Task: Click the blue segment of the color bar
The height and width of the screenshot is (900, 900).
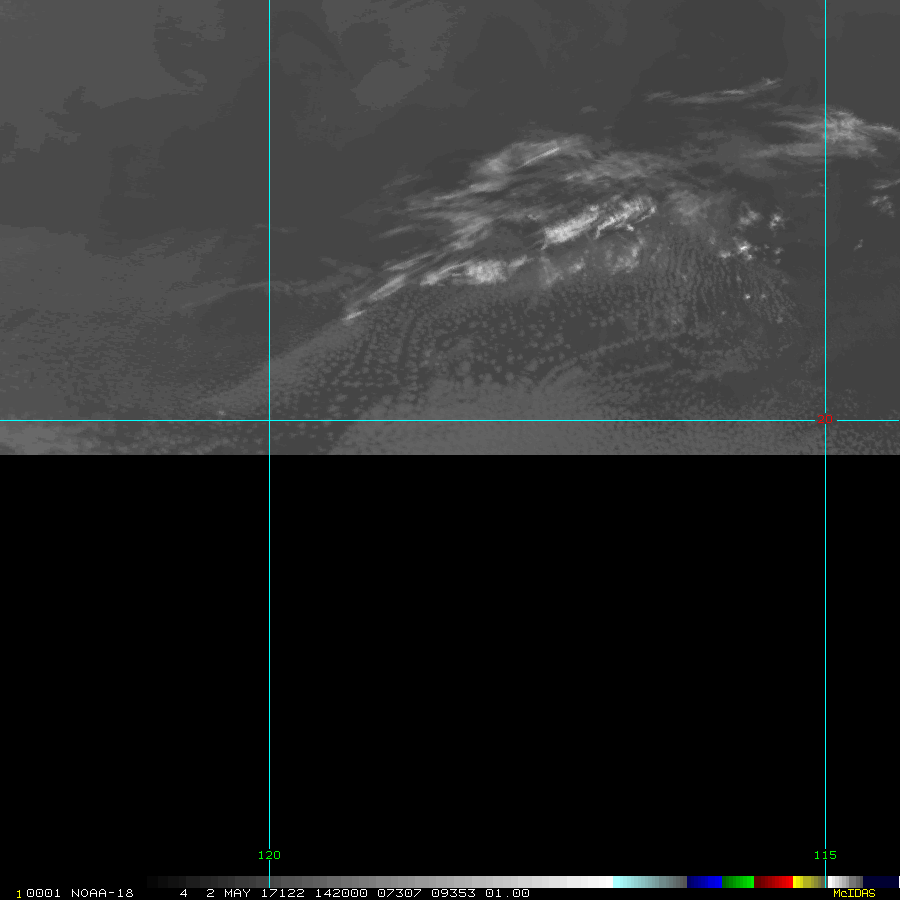Action: 704,882
